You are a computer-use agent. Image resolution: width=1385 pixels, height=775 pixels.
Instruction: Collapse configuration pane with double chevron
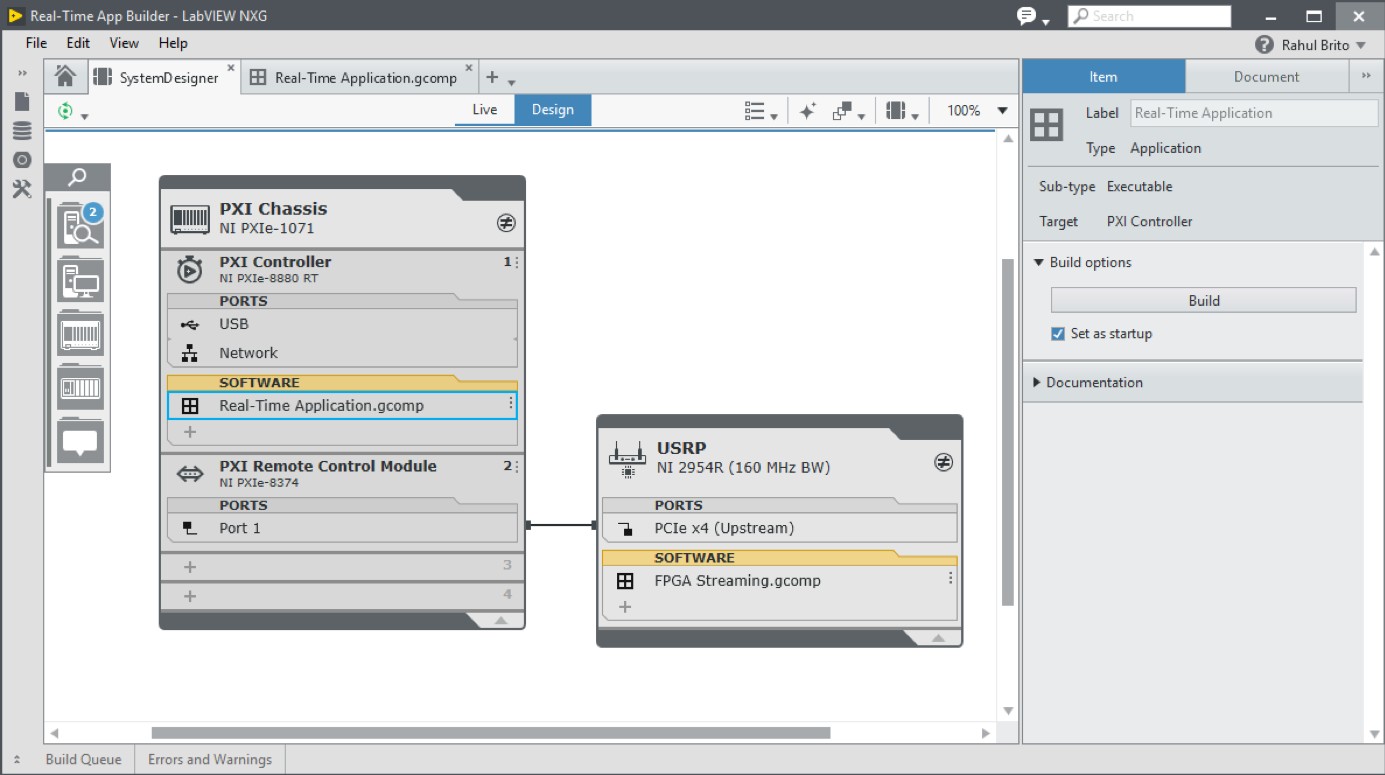pos(1366,76)
